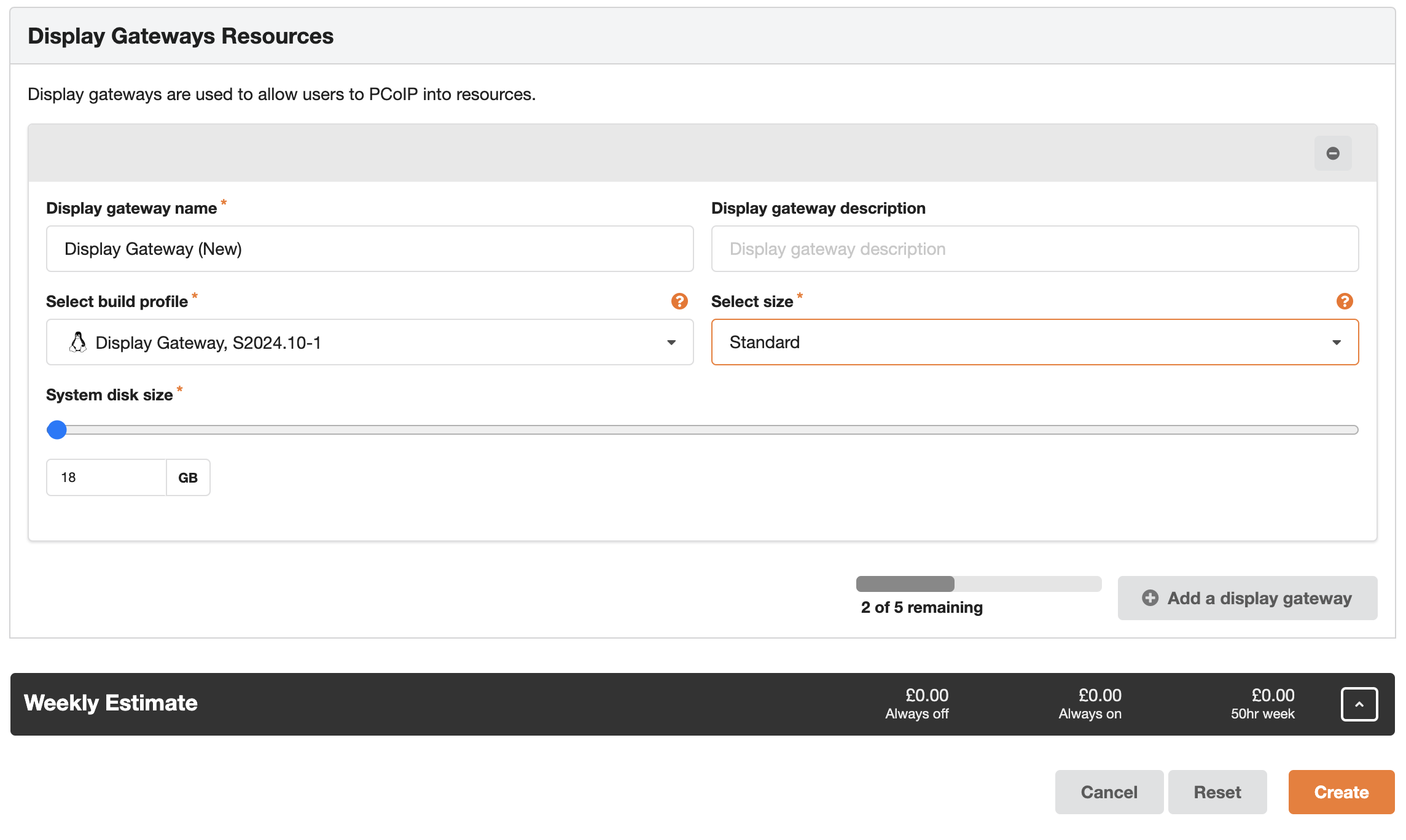
Task: Open the help icon beside Select size
Action: pyautogui.click(x=1344, y=301)
